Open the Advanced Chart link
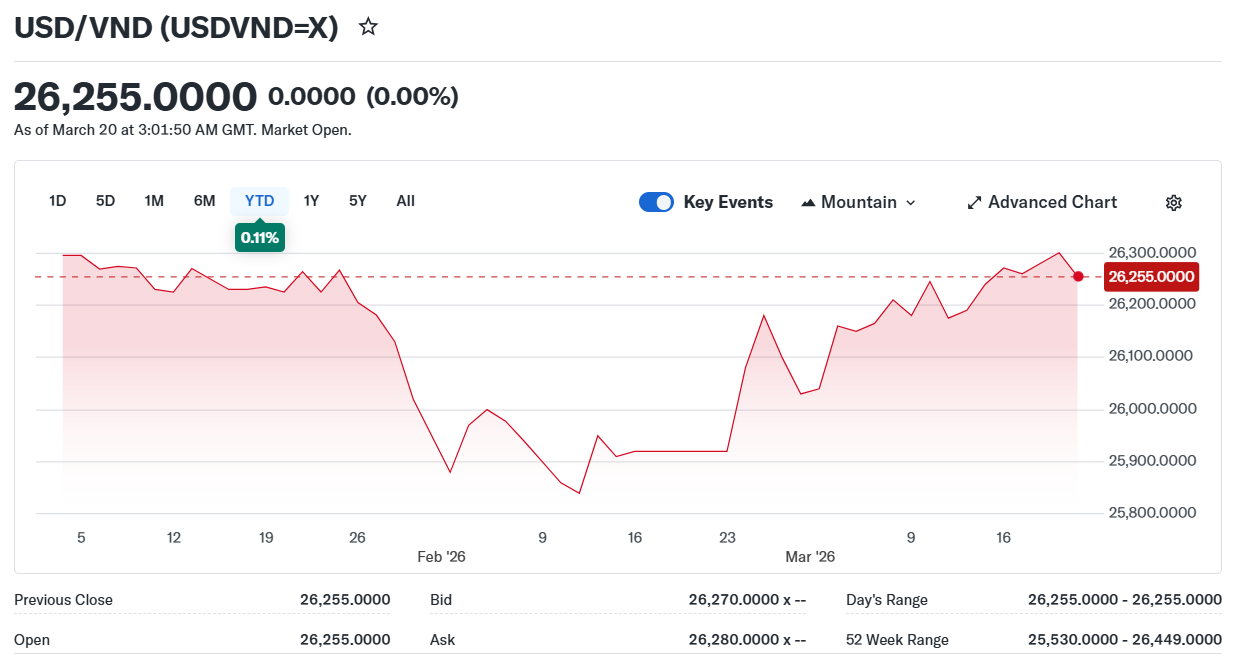1236x658 pixels. [1052, 202]
